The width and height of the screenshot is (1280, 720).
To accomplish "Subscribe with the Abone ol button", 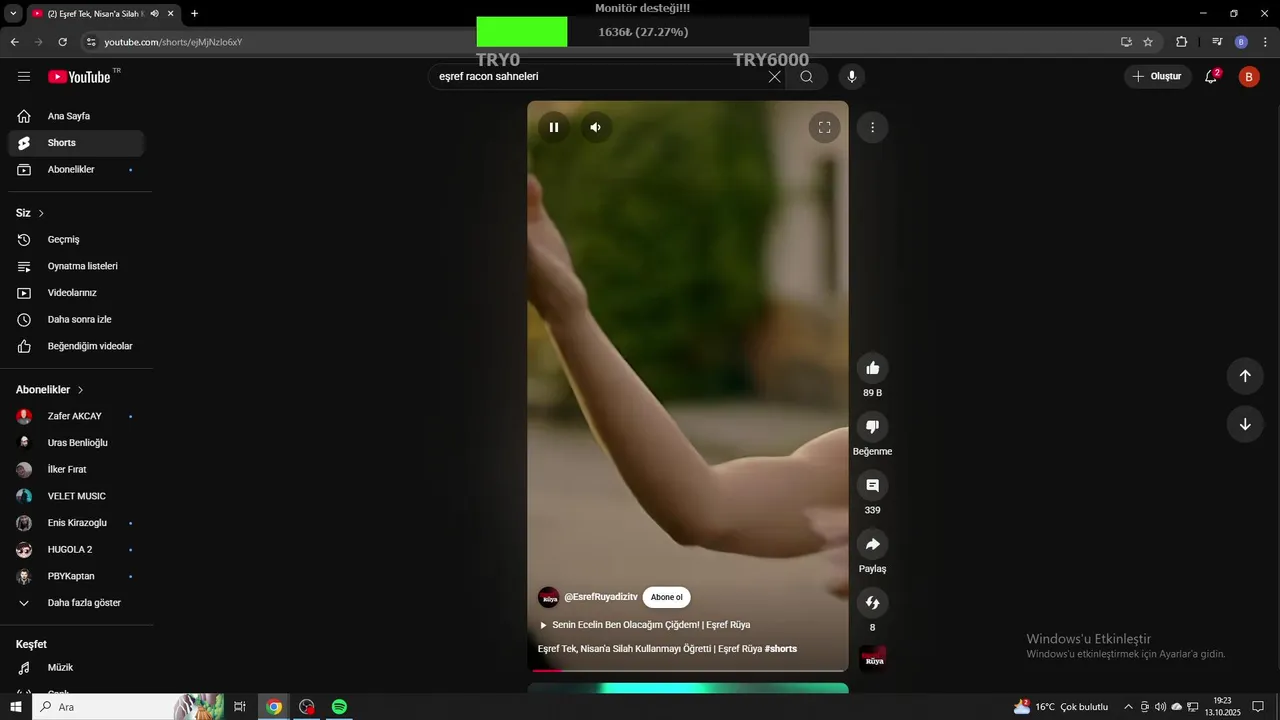I will pos(666,597).
